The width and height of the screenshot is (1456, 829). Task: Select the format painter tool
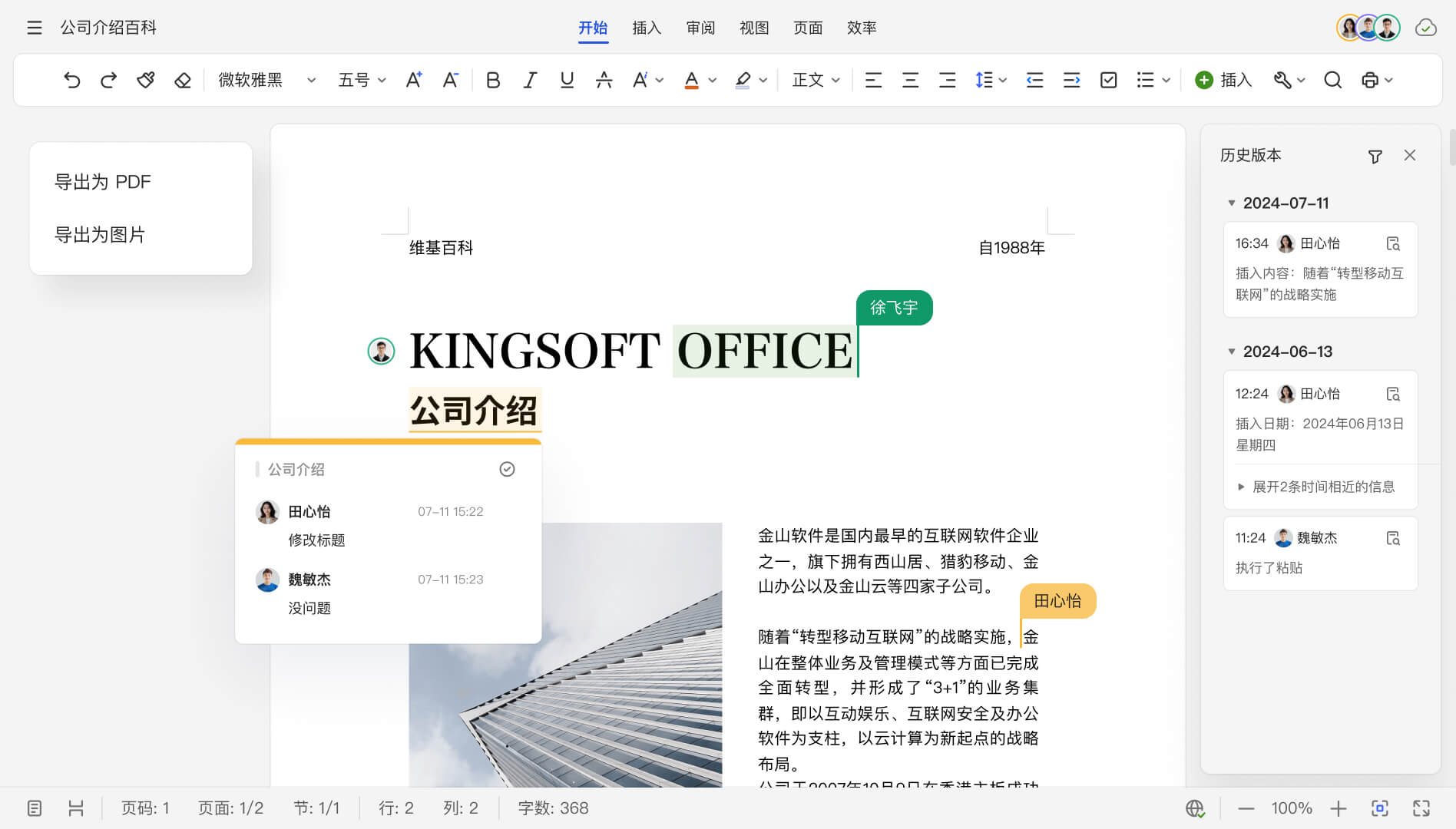pos(145,79)
